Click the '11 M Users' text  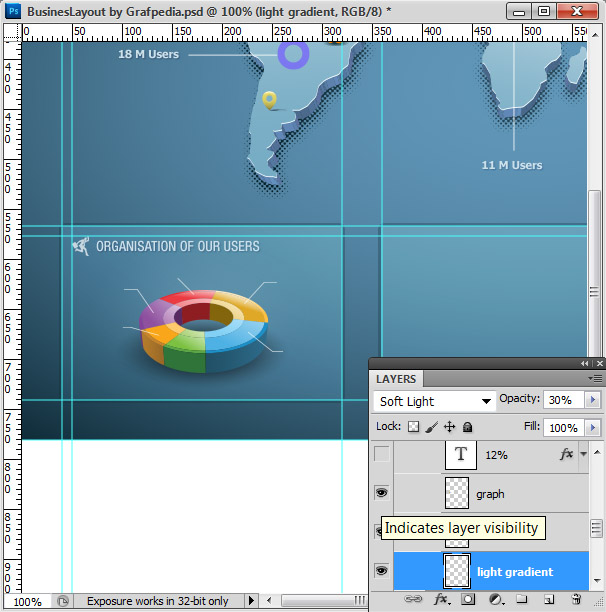point(512,165)
